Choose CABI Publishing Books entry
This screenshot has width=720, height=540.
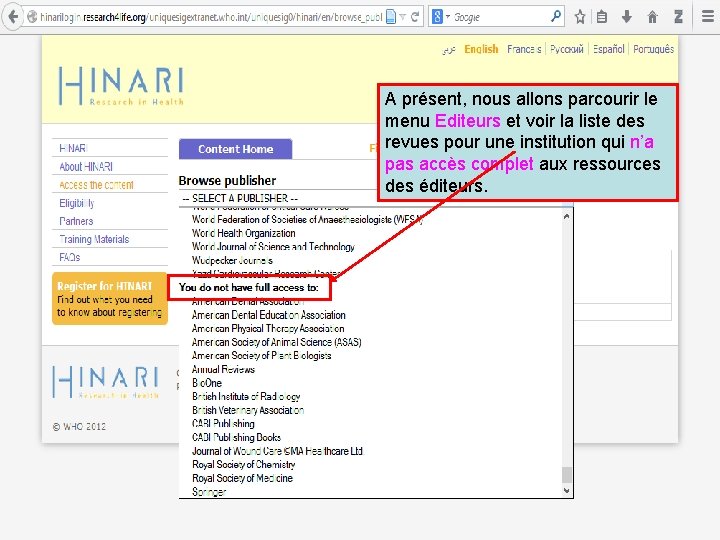click(236, 437)
